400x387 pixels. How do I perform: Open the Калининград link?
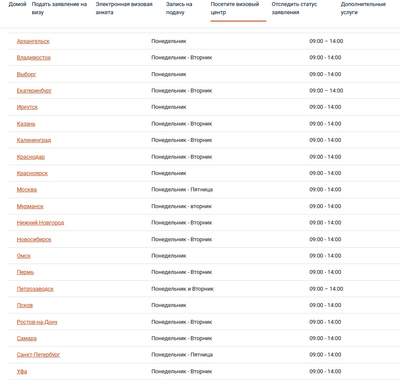click(34, 140)
